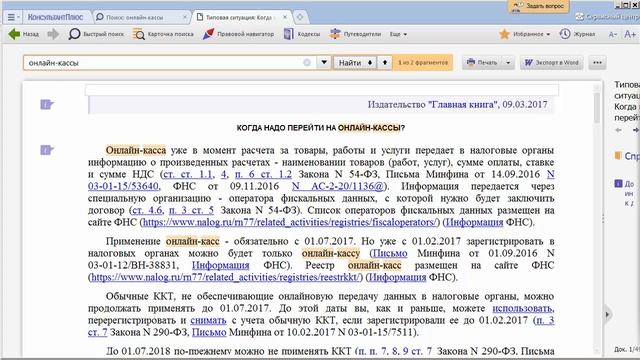Increase font size with large A+
The height and width of the screenshot is (360, 640).
coord(630,34)
